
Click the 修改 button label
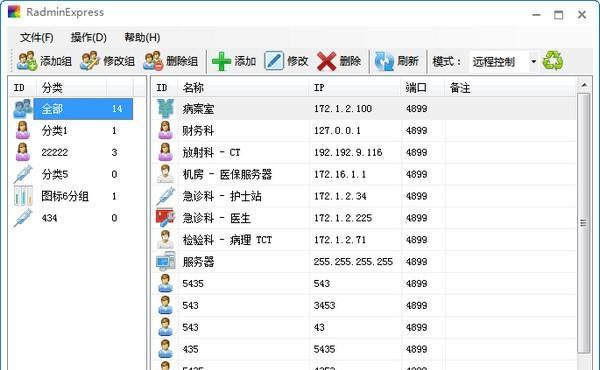(x=297, y=61)
